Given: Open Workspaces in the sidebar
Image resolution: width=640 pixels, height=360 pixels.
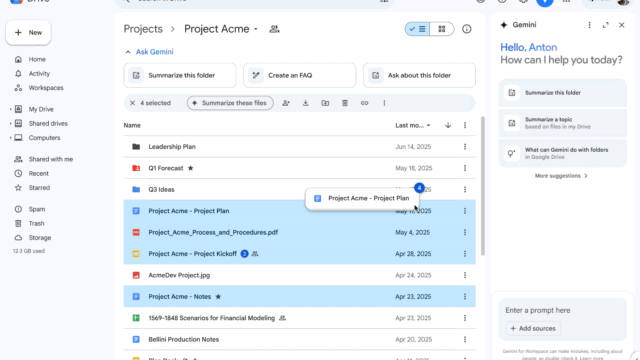Looking at the screenshot, I should pos(46,88).
